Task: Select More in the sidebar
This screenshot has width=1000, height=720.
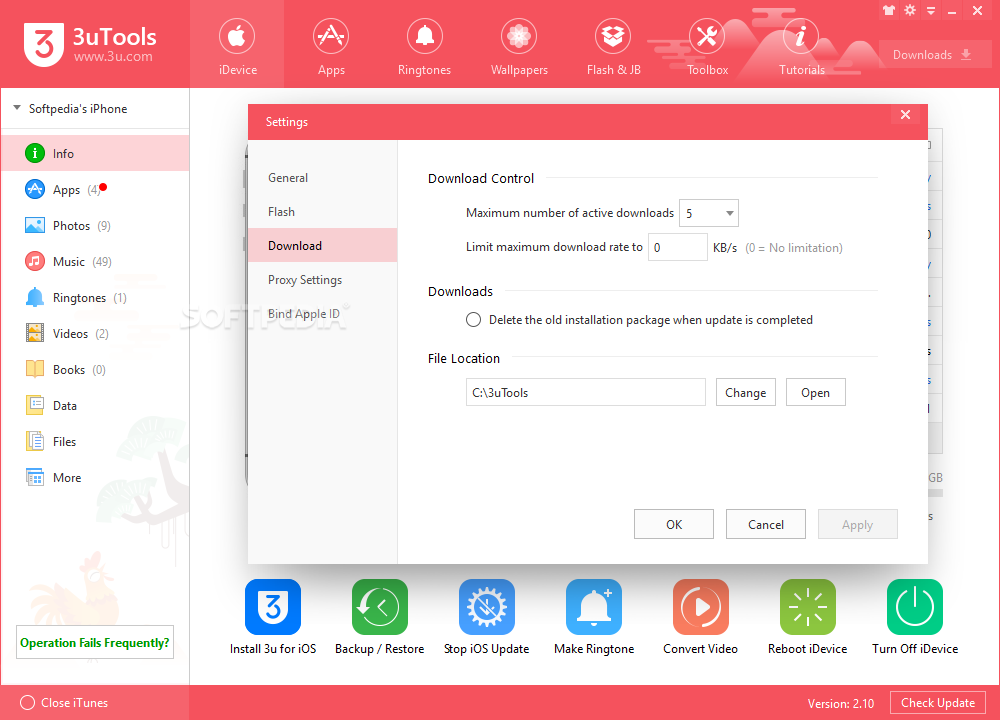Action: click(x=95, y=478)
